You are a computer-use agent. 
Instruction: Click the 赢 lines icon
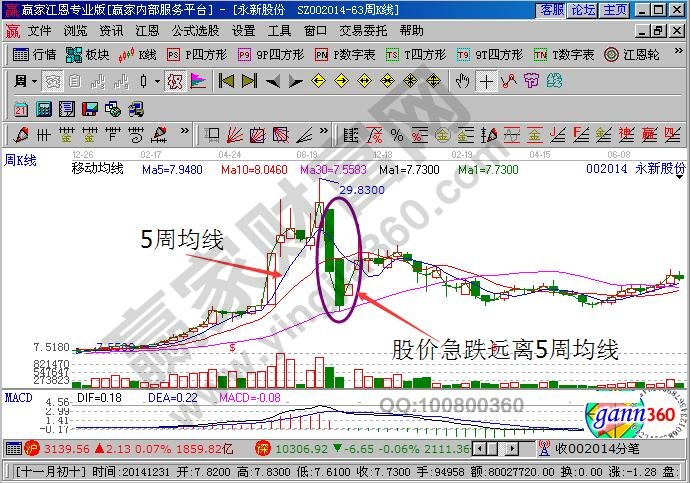(650, 135)
